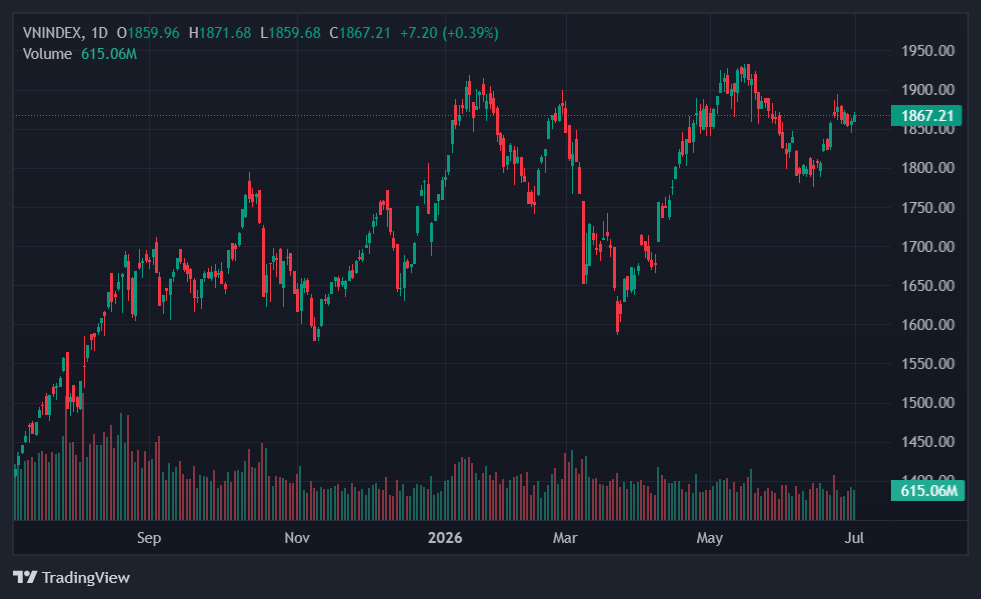Click the VNINDEX symbol label
This screenshot has height=599, width=981.
click(x=52, y=33)
